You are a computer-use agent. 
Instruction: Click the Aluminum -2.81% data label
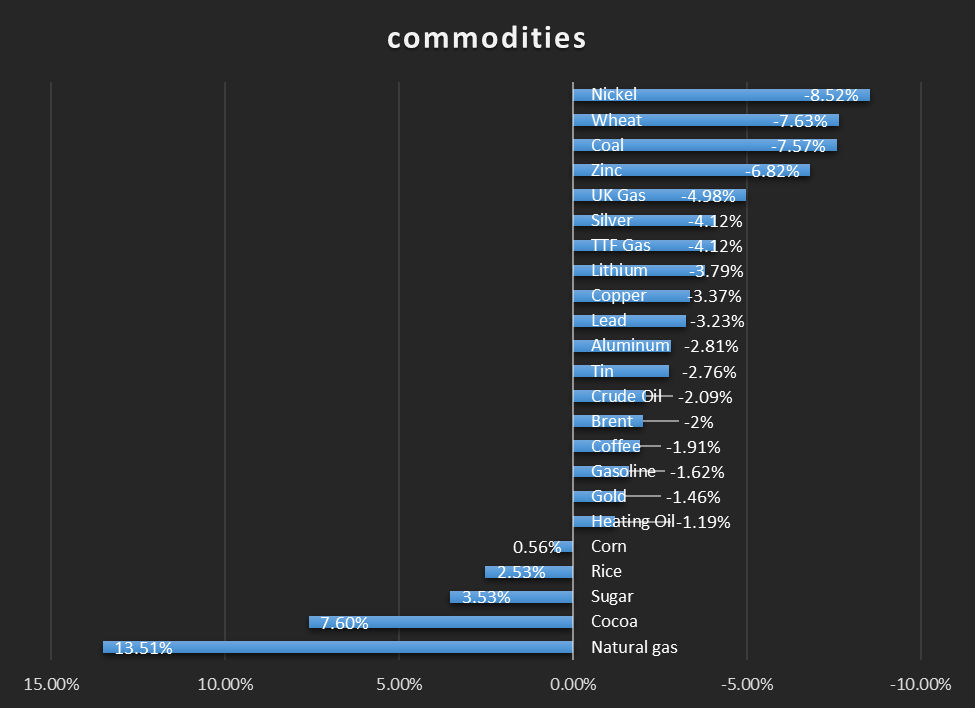711,347
